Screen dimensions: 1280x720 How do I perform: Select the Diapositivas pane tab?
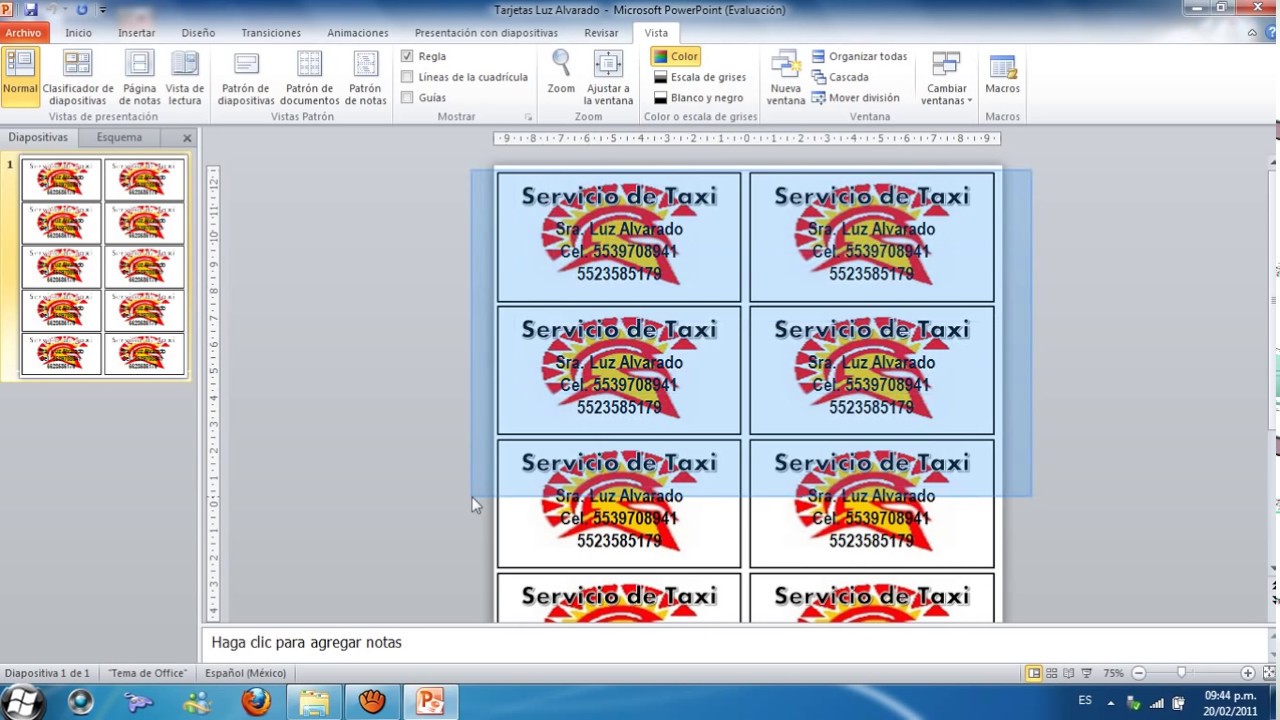click(38, 138)
